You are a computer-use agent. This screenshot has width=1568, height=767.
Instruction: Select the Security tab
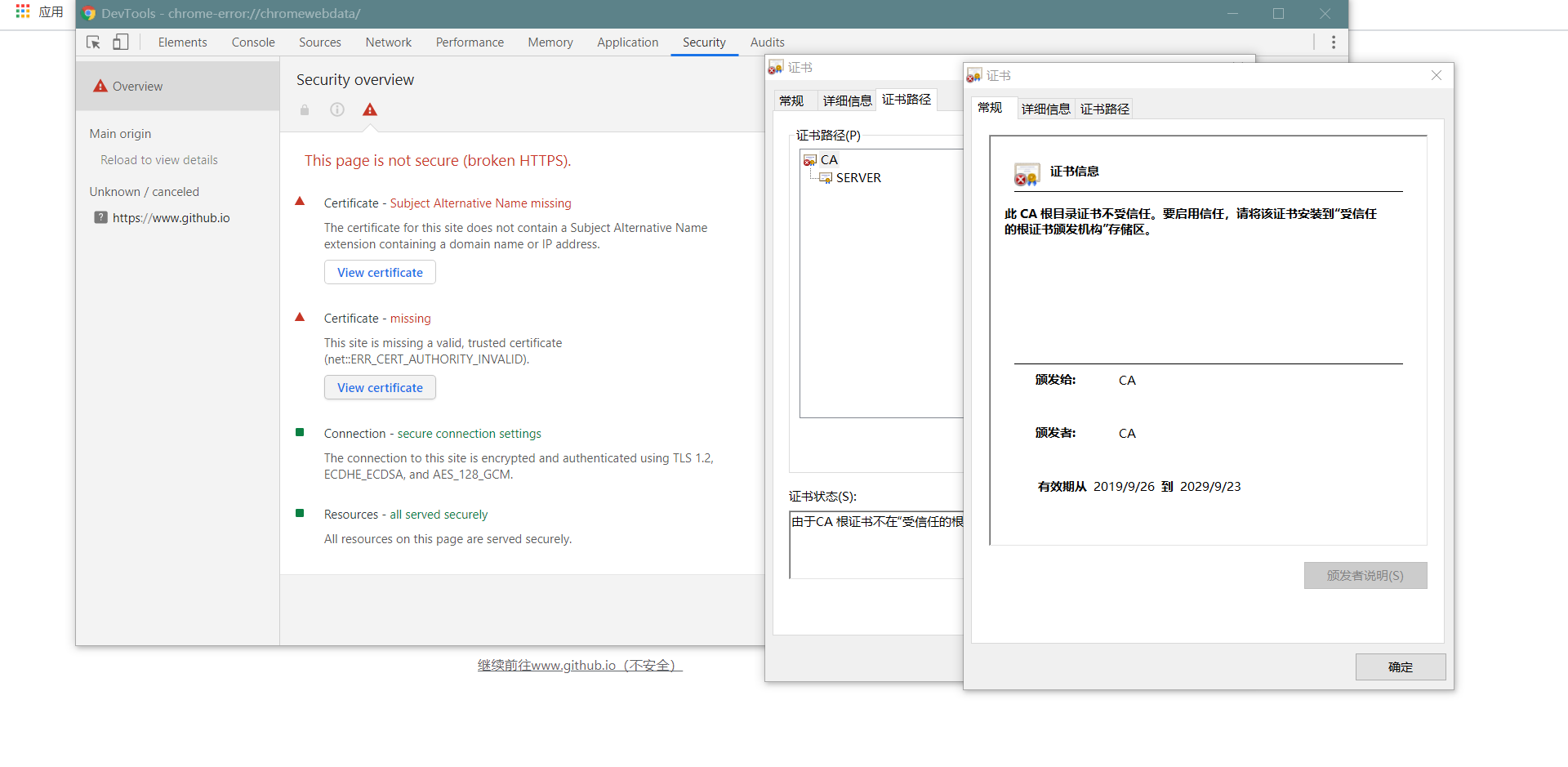(x=705, y=42)
